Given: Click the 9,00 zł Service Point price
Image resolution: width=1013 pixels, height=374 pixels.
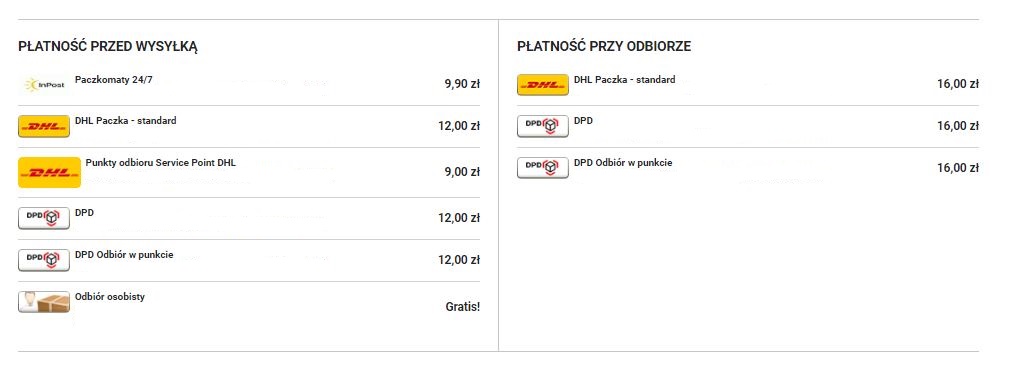Looking at the screenshot, I should coord(462,172).
